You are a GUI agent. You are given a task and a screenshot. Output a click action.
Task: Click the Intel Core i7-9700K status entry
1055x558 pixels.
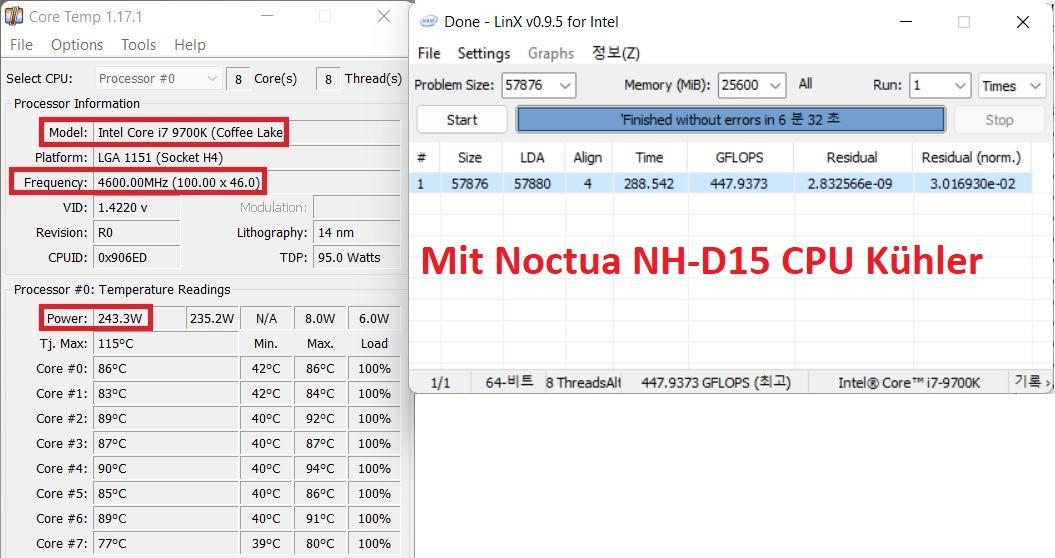coord(909,383)
